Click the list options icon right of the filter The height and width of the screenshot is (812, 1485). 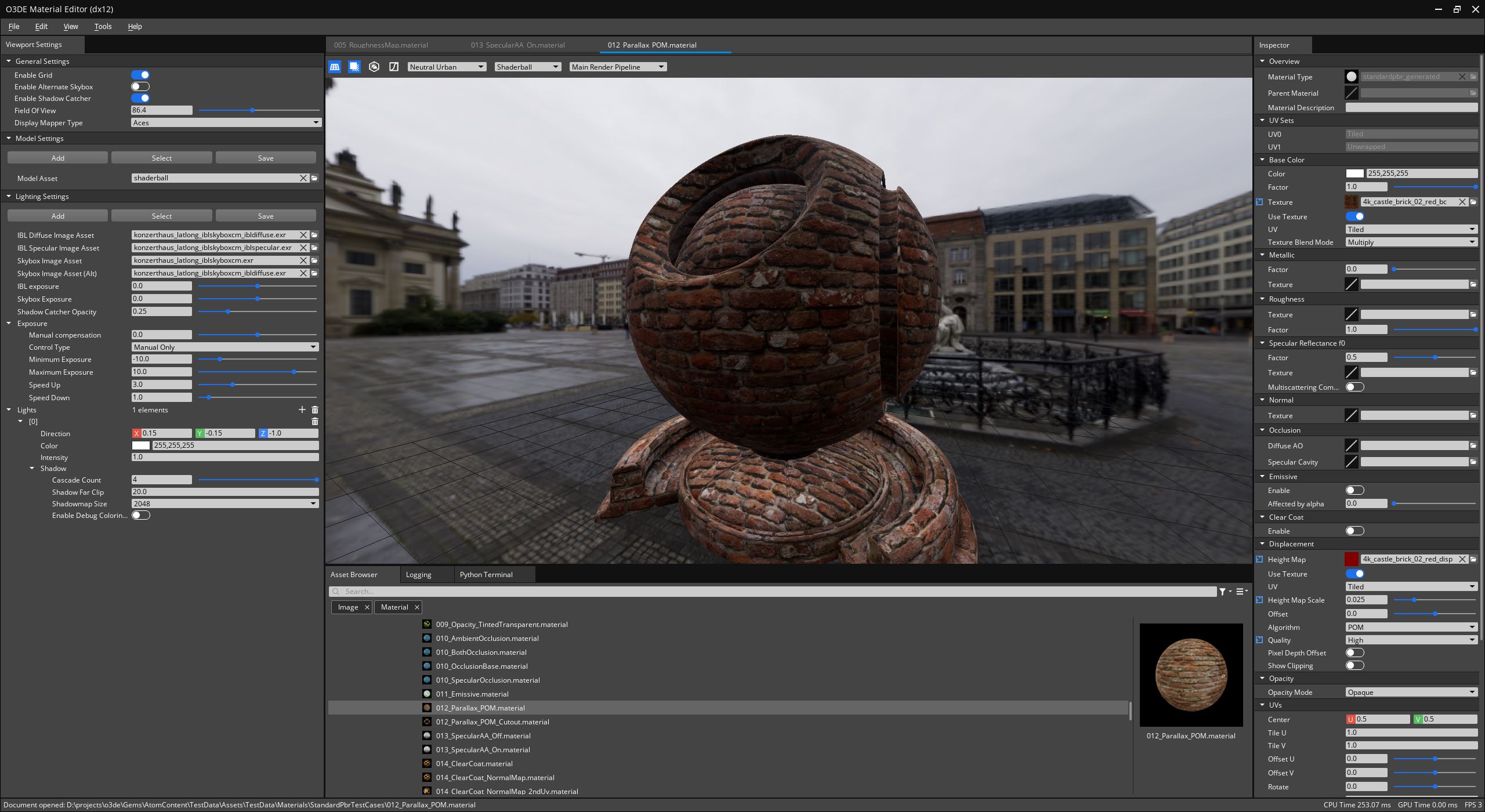tap(1240, 591)
